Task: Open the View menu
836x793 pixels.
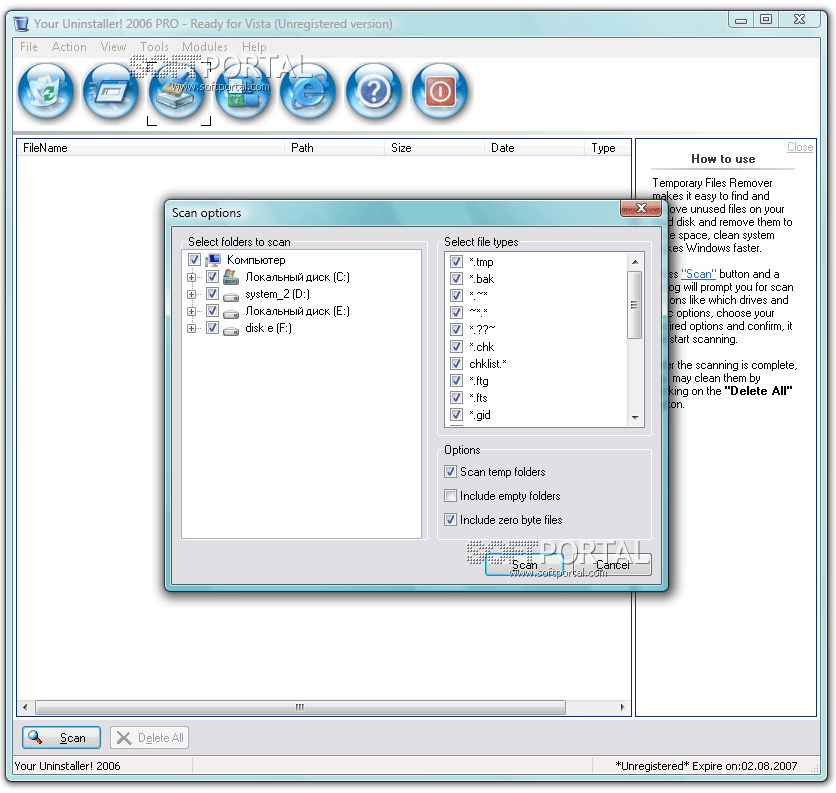Action: tap(113, 47)
